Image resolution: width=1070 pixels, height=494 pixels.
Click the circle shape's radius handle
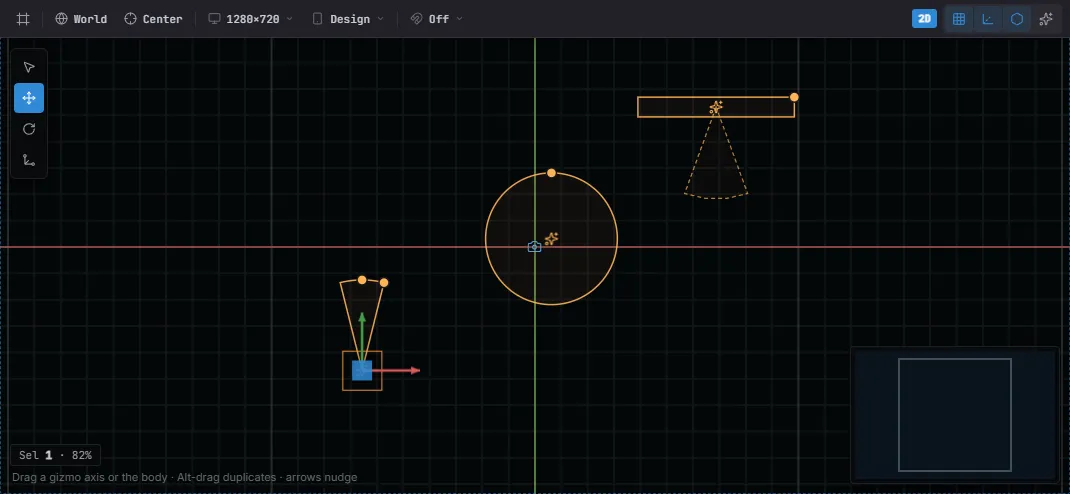coord(551,173)
